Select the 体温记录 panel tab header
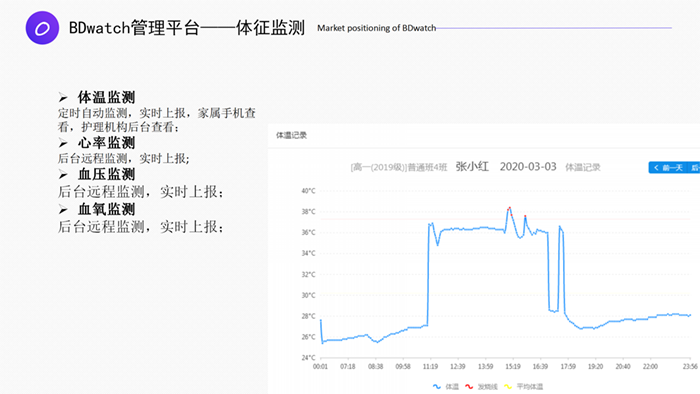The image size is (700, 394). click(x=292, y=135)
